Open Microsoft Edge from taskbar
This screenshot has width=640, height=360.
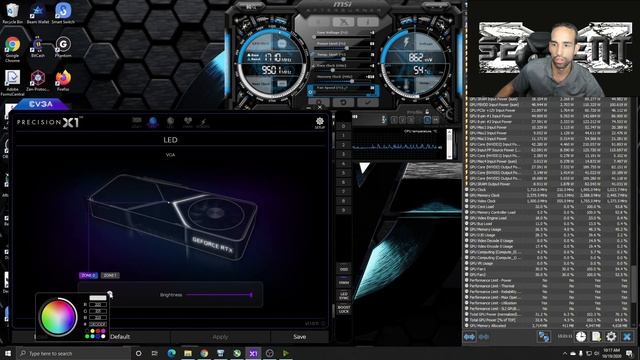point(171,353)
